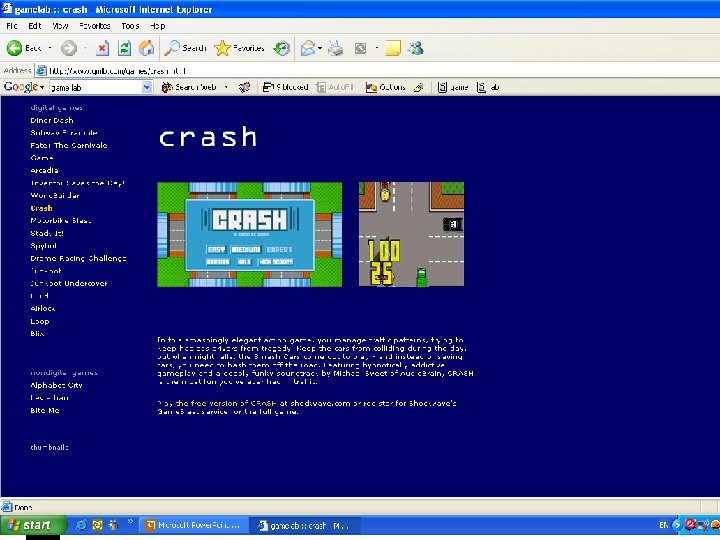
Task: Stop page loading with the red X icon
Action: click(102, 48)
